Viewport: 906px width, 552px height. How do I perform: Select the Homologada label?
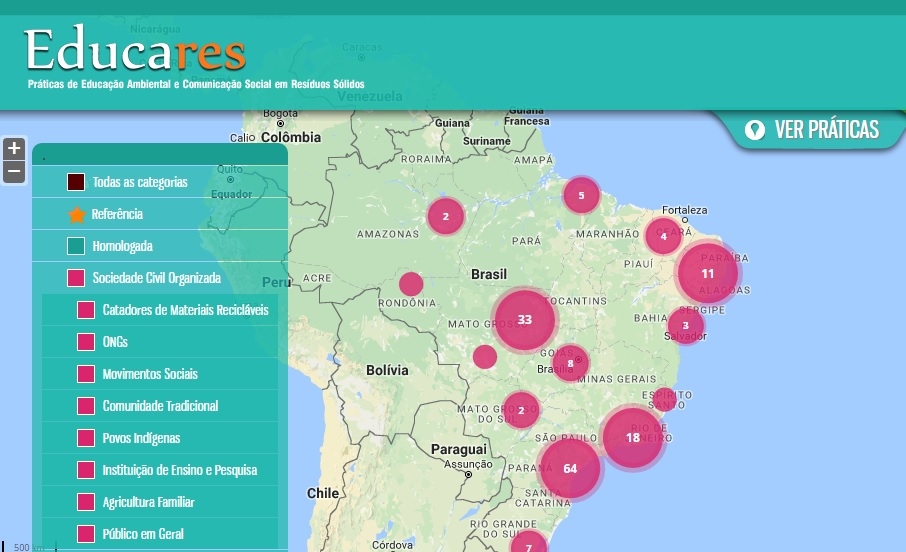(x=122, y=246)
